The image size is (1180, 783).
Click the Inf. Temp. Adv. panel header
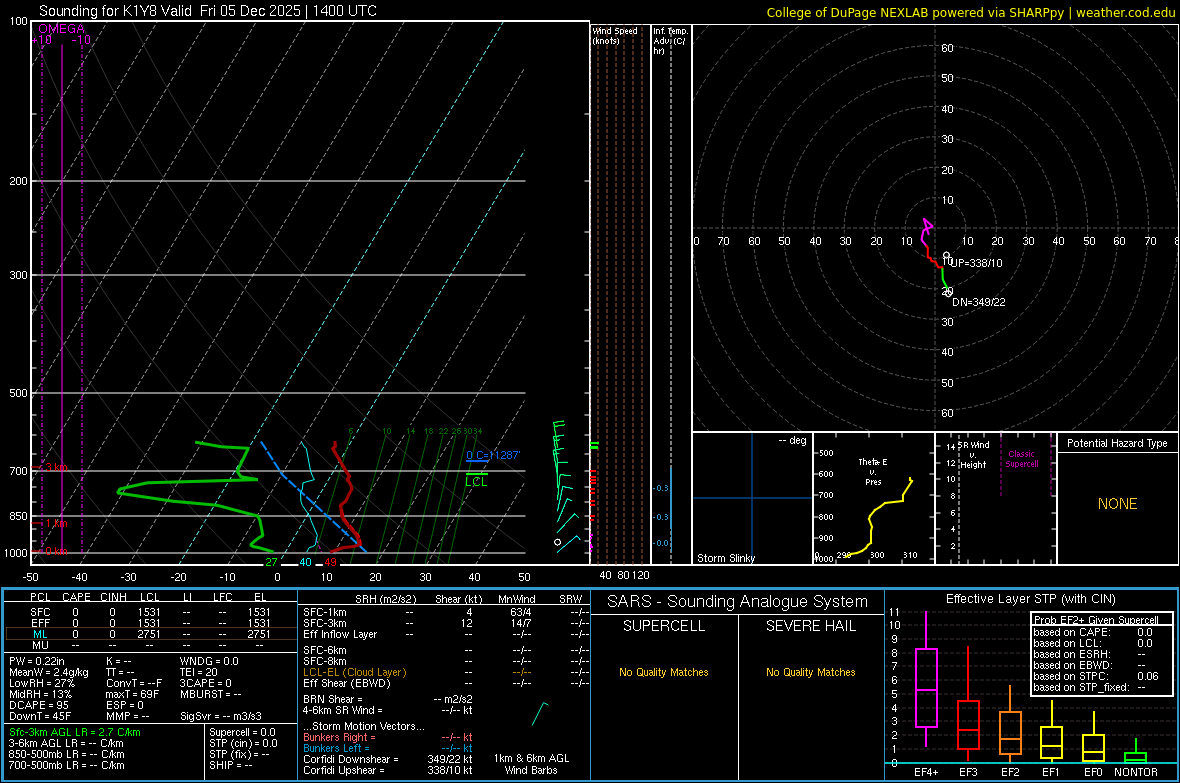(x=670, y=41)
